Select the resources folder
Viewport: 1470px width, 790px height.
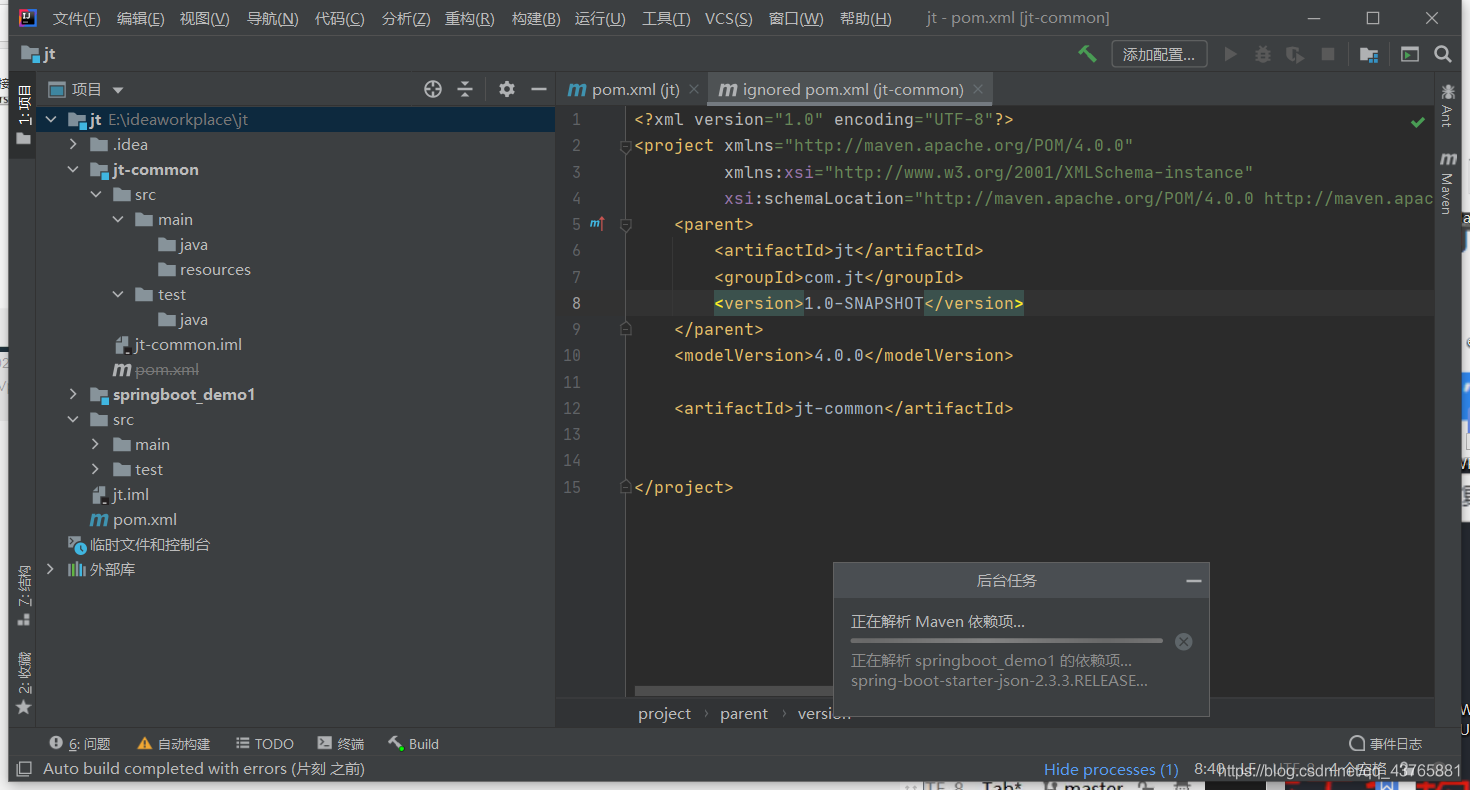pyautogui.click(x=204, y=270)
